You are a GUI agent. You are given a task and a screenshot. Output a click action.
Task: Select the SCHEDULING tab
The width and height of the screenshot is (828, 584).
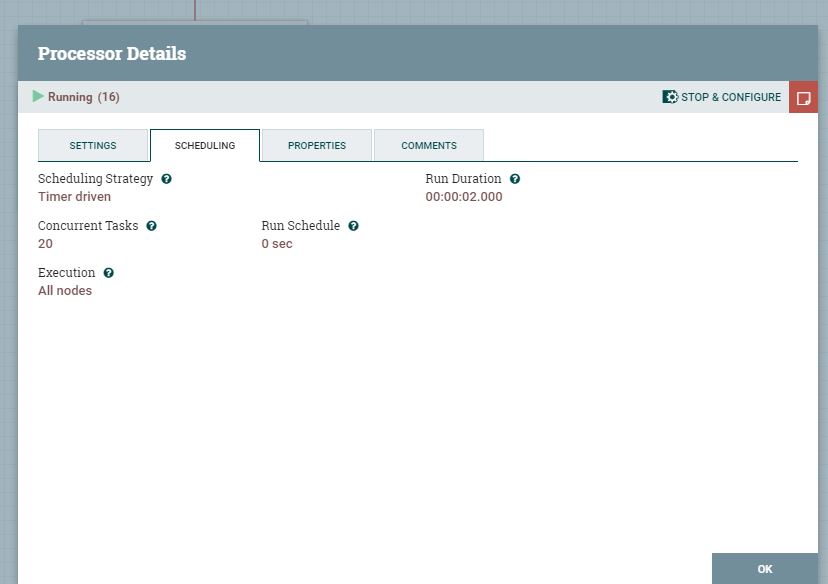pyautogui.click(x=204, y=145)
